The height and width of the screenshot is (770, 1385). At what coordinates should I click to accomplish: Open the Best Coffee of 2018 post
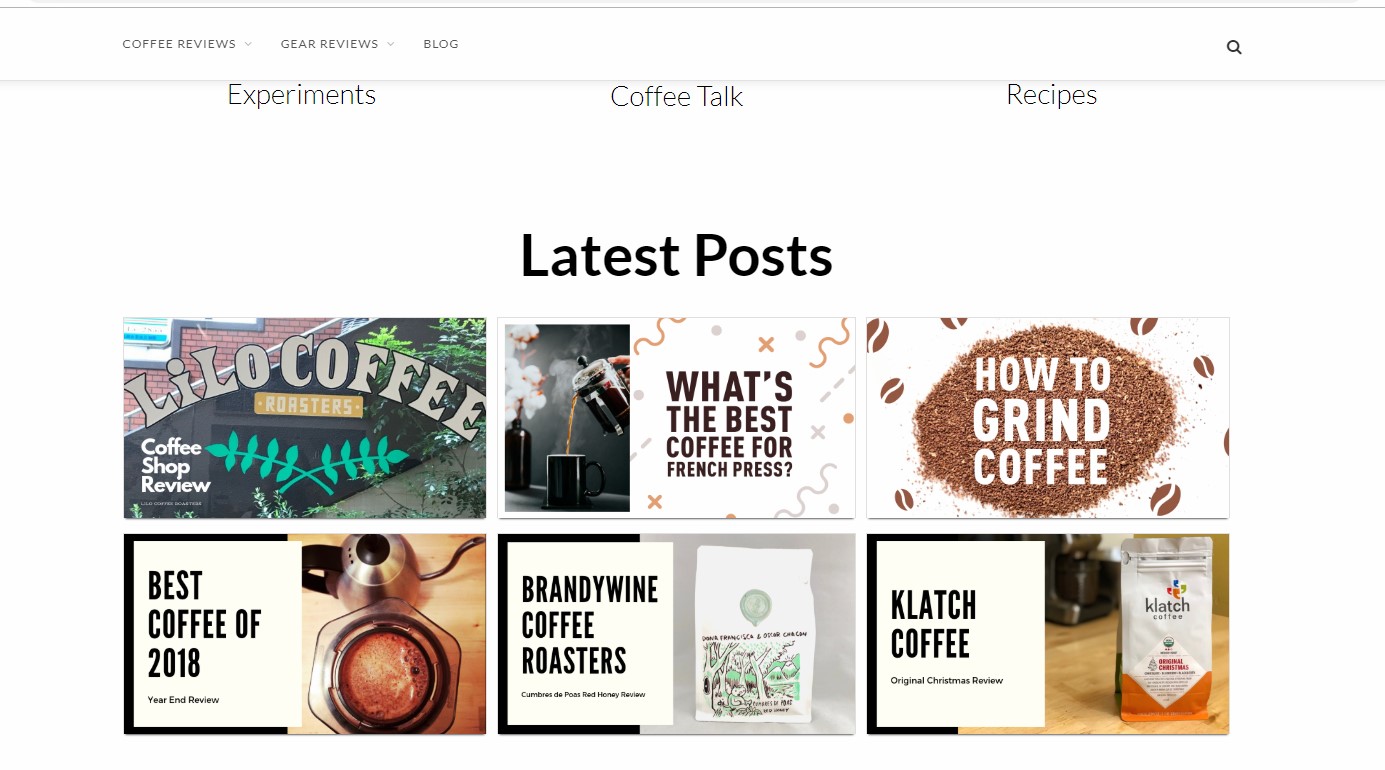pyautogui.click(x=305, y=634)
